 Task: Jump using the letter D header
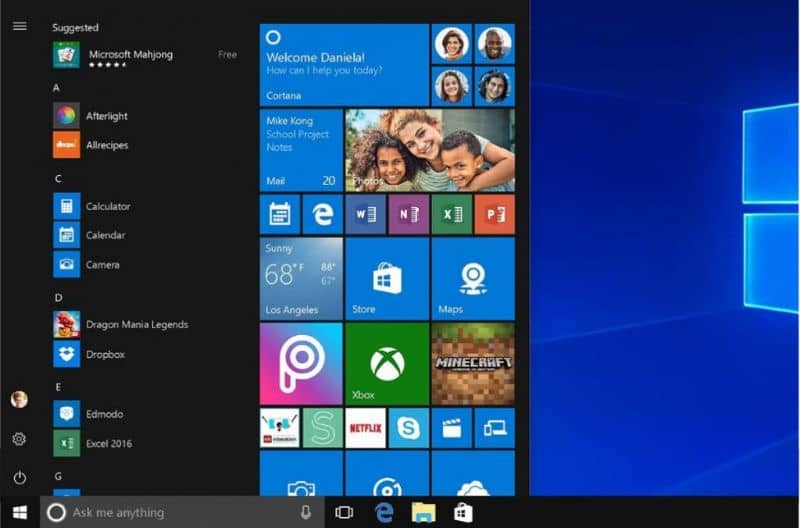(x=58, y=297)
